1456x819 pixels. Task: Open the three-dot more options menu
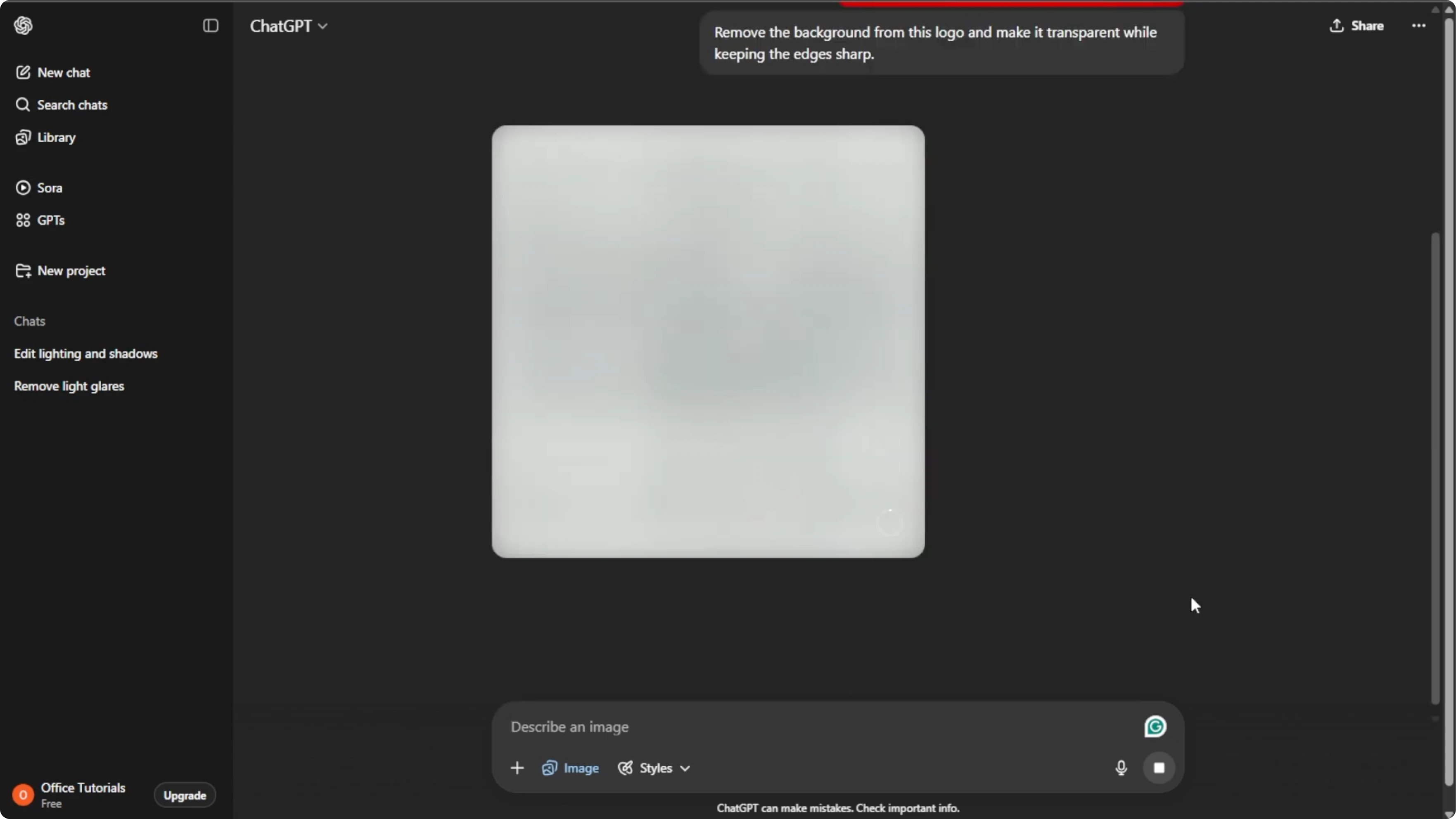tap(1419, 26)
